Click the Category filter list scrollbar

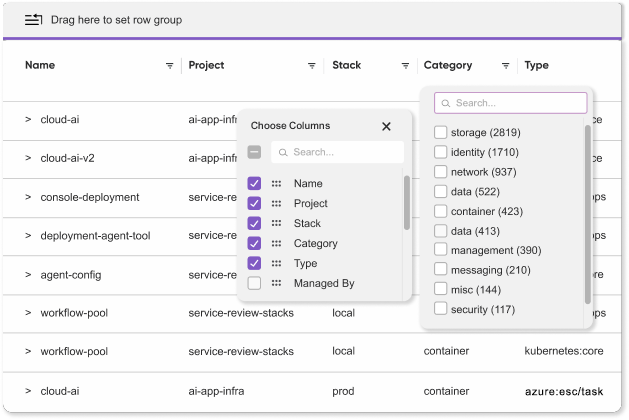click(x=588, y=215)
